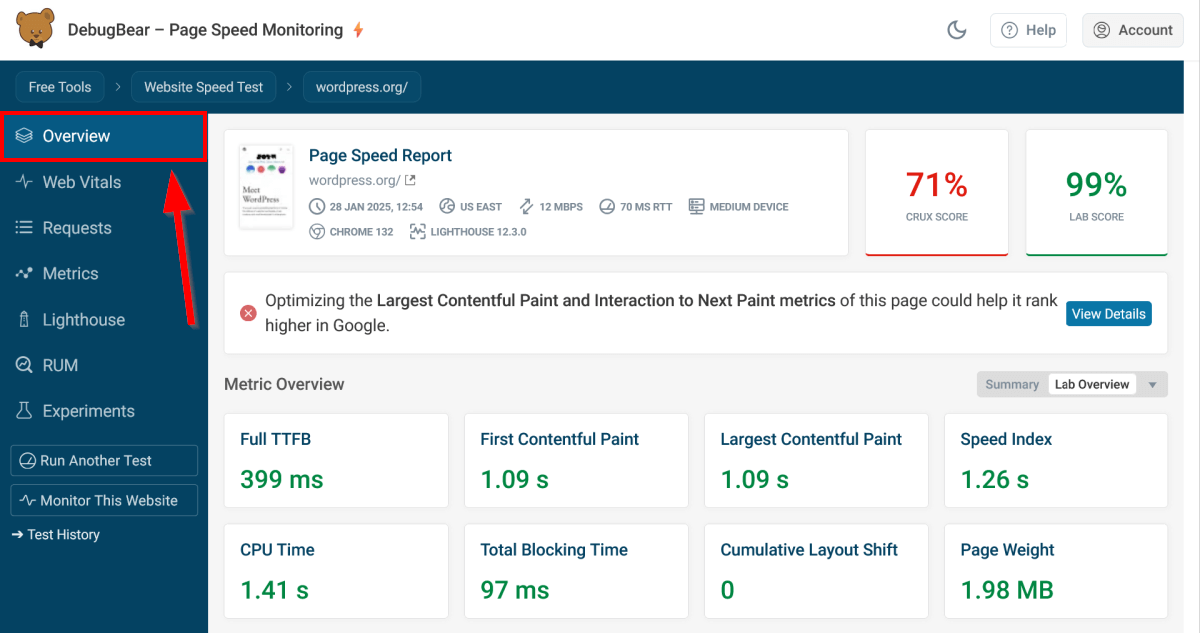The height and width of the screenshot is (633, 1200).
Task: Open the CPU Time metric card
Action: [336, 572]
